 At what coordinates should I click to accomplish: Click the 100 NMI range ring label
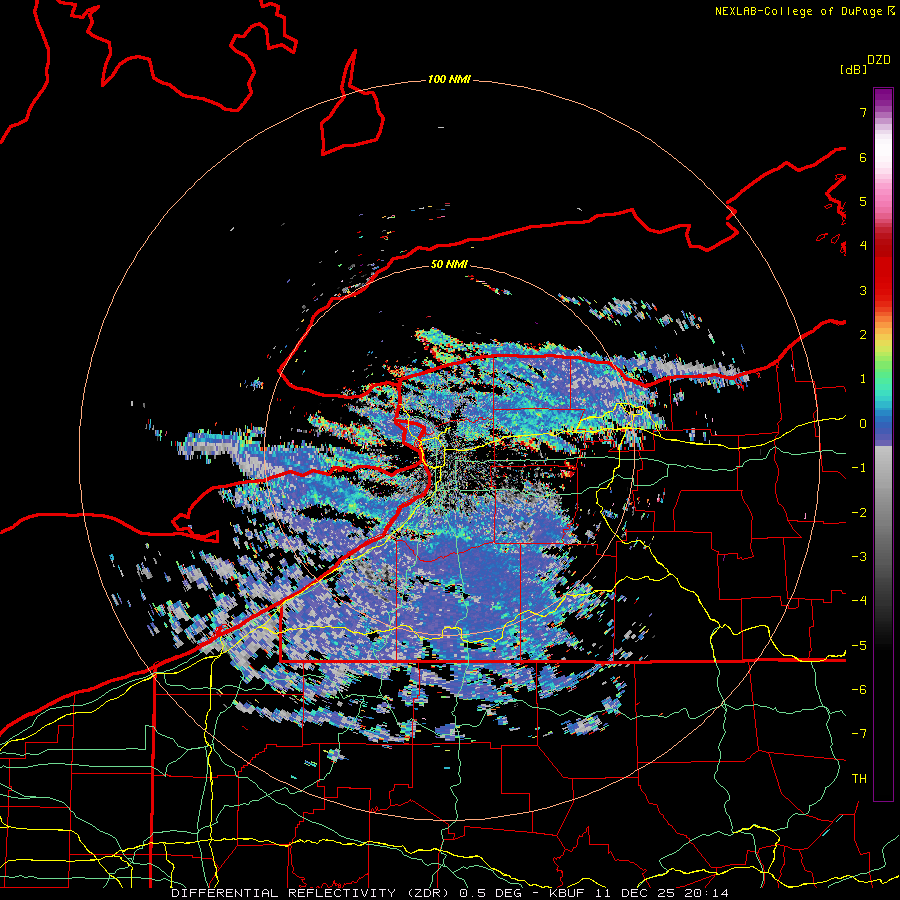click(x=449, y=79)
